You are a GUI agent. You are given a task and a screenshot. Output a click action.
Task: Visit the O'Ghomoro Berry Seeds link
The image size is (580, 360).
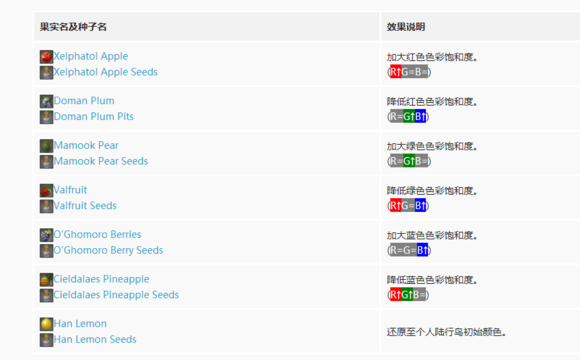click(108, 250)
